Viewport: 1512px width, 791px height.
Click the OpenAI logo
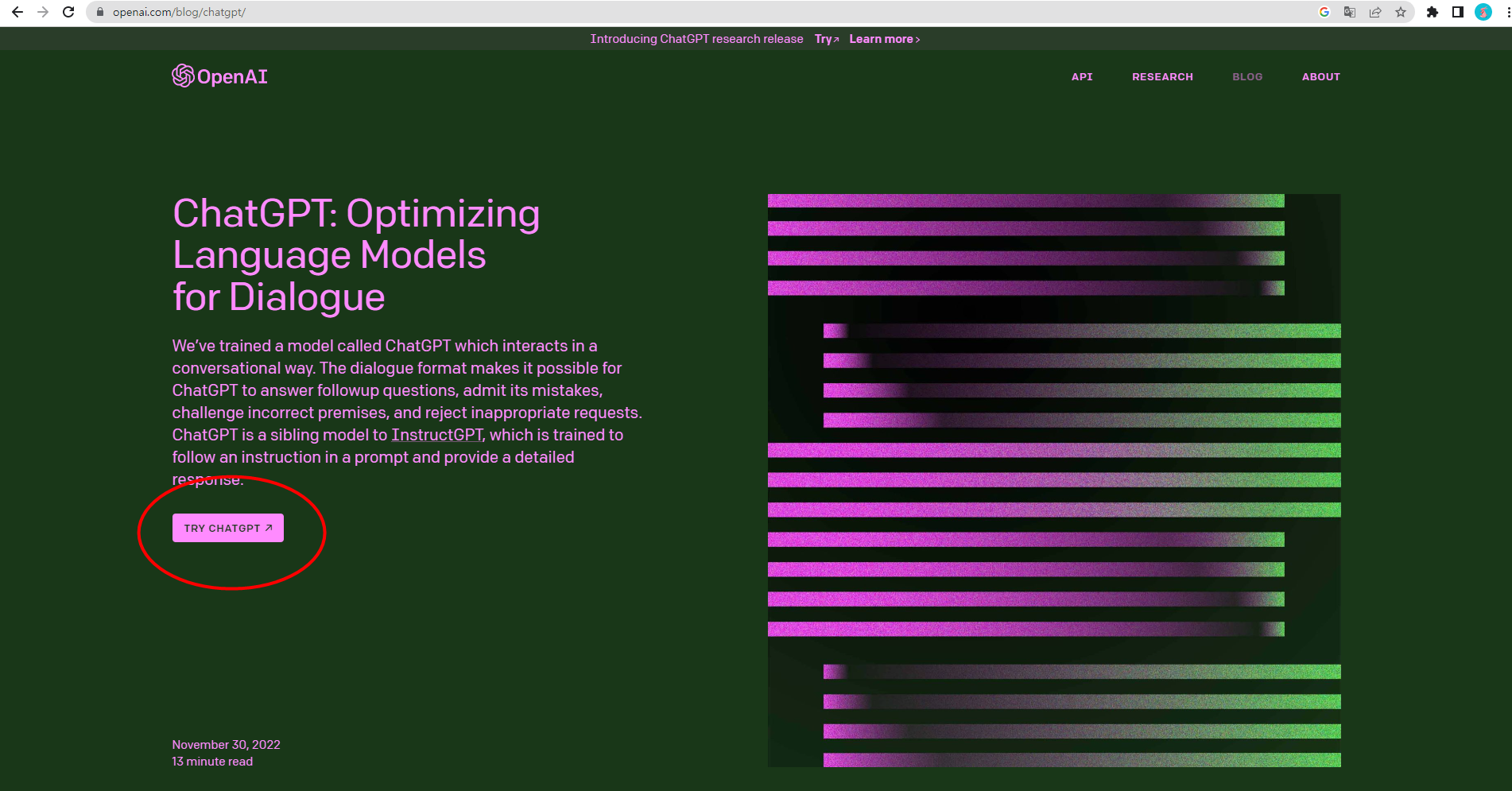[220, 76]
